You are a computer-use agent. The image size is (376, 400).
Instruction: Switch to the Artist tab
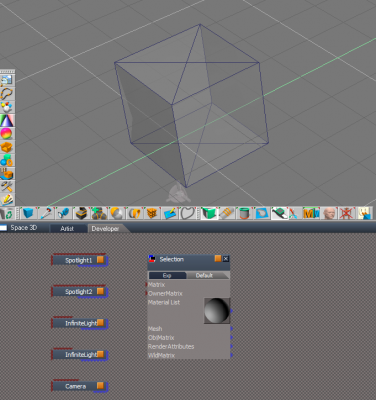pos(67,229)
